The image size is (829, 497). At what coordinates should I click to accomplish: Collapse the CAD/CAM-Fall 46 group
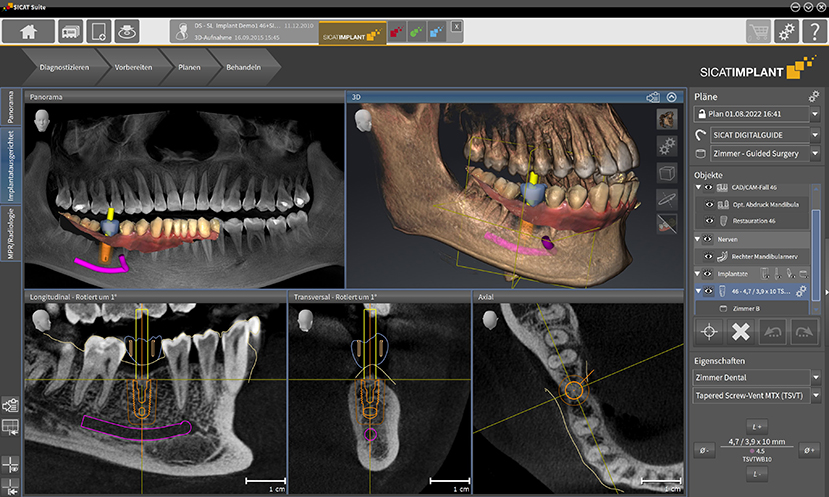tap(698, 187)
